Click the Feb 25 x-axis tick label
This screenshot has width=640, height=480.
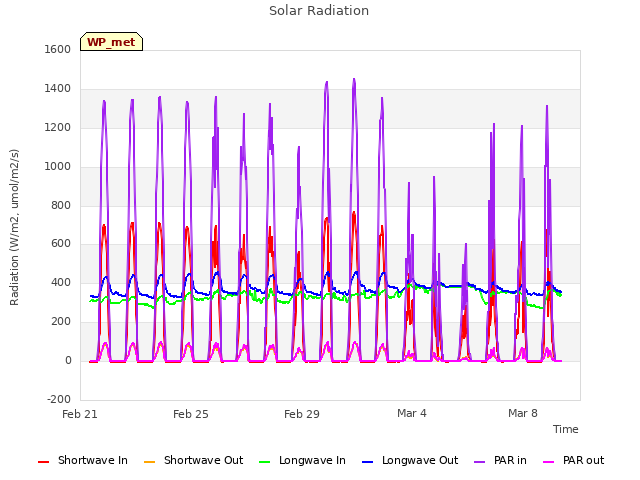(191, 414)
